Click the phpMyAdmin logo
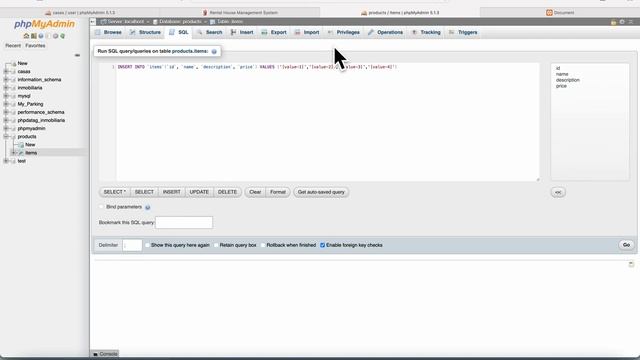Screen dimensions: 640x360 point(44,24)
